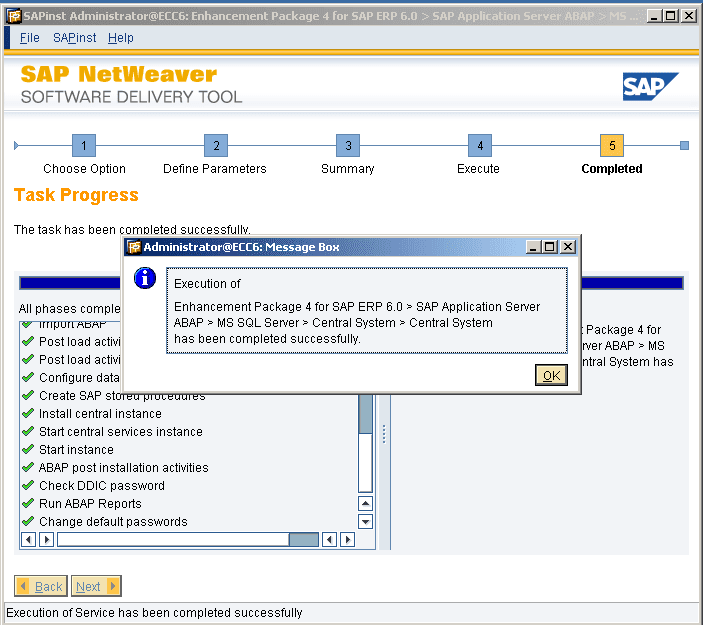
Task: Click the SAP logo
Action: pos(650,86)
